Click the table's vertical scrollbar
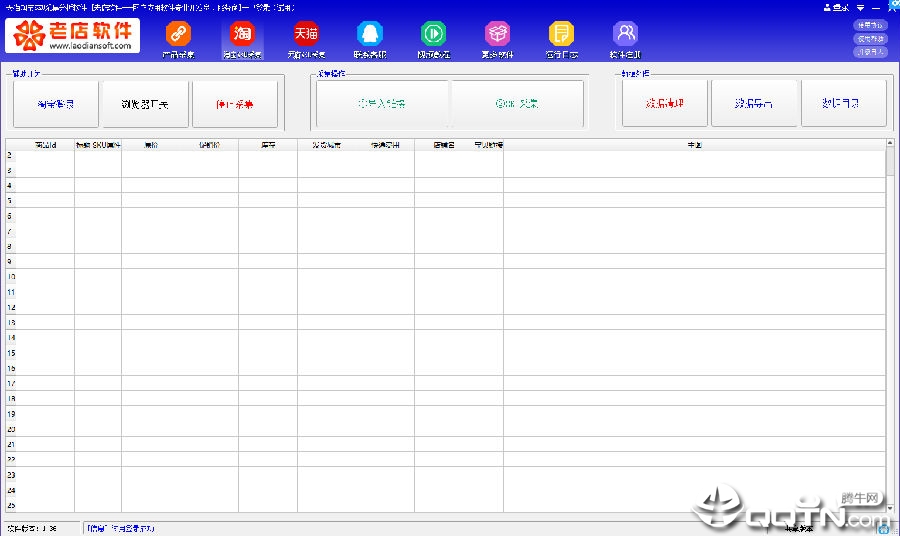Image resolution: width=900 pixels, height=536 pixels. pyautogui.click(x=890, y=325)
